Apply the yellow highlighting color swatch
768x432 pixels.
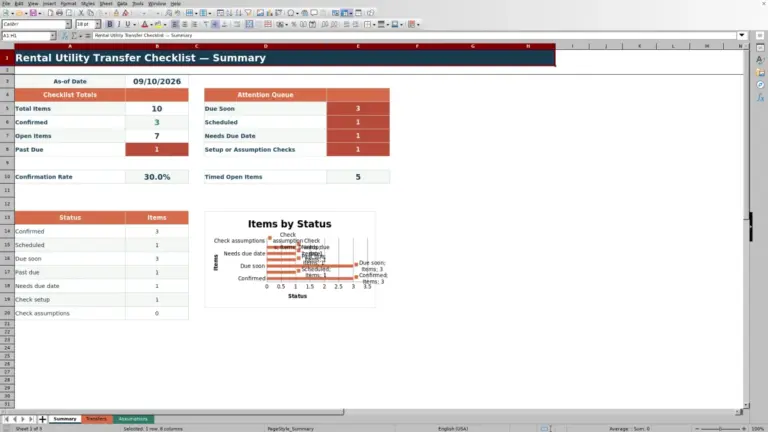[x=158, y=24]
